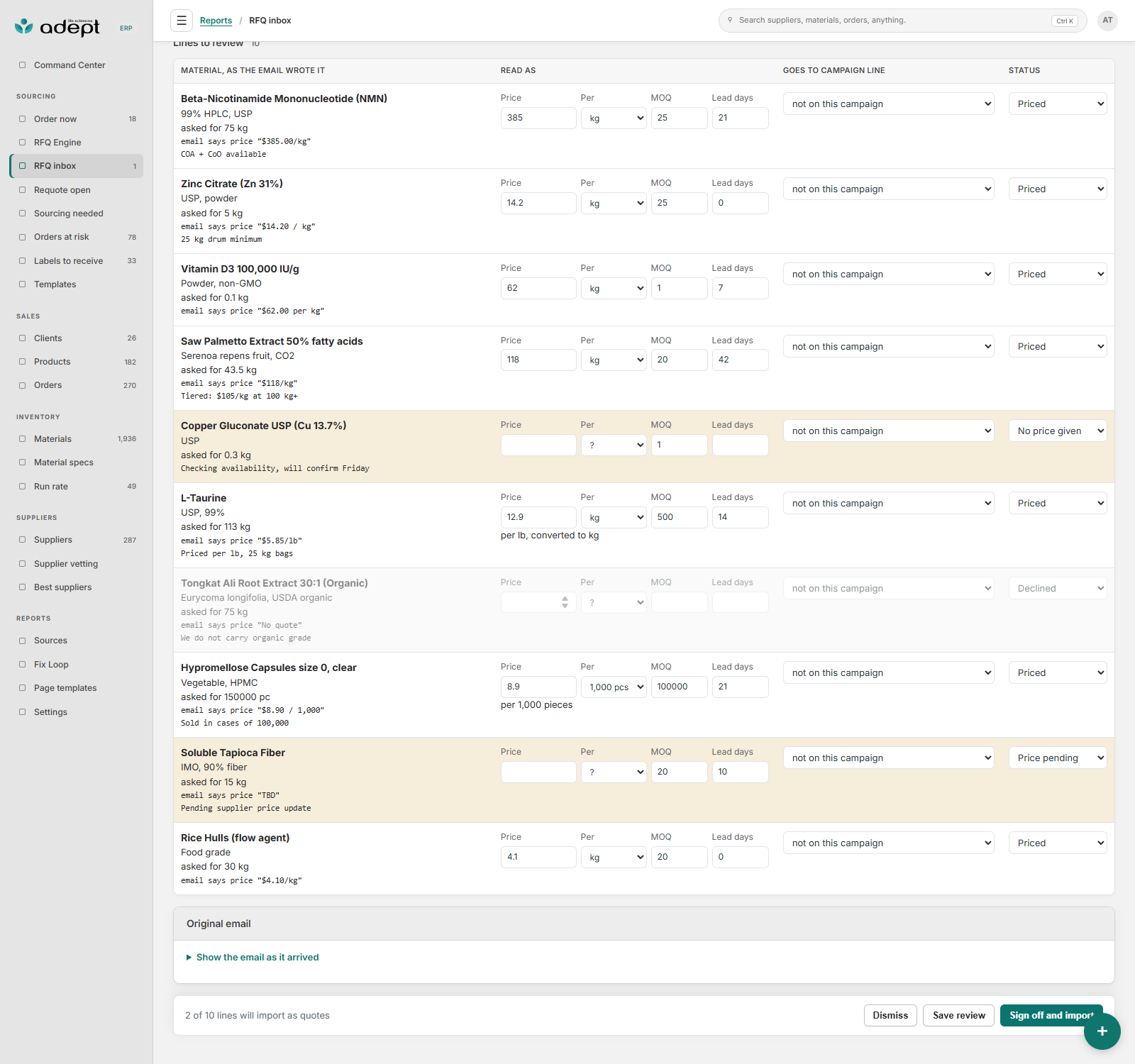
Task: Click the Materials sidebar icon
Action: [22, 439]
